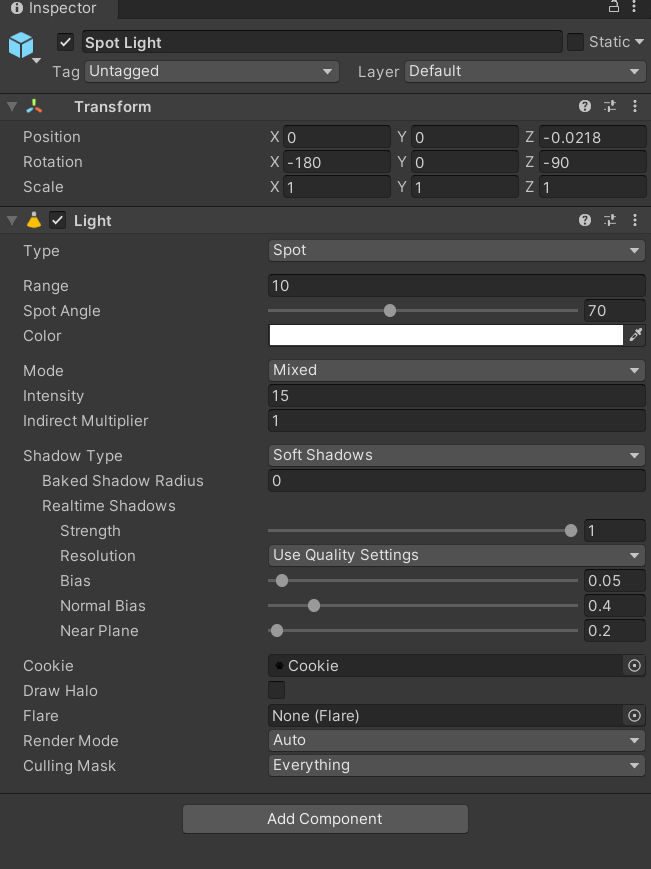651x869 pixels.
Task: Click the Add Component button
Action: coord(325,819)
